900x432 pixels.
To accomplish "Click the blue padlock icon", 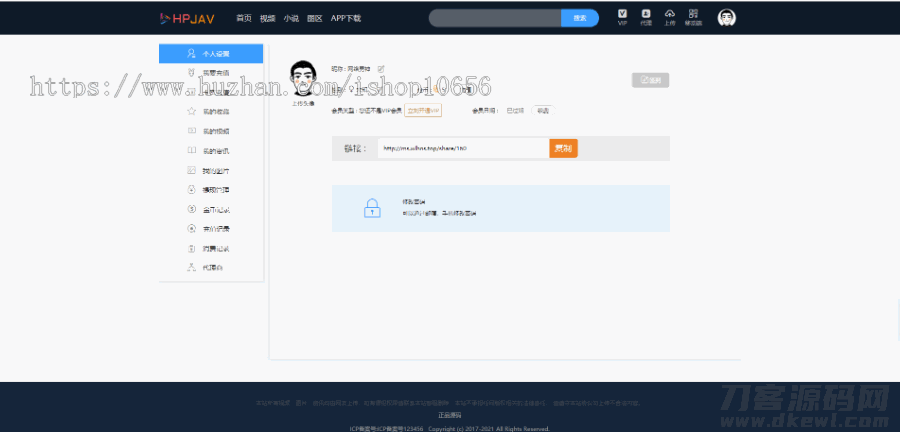I will coord(371,208).
